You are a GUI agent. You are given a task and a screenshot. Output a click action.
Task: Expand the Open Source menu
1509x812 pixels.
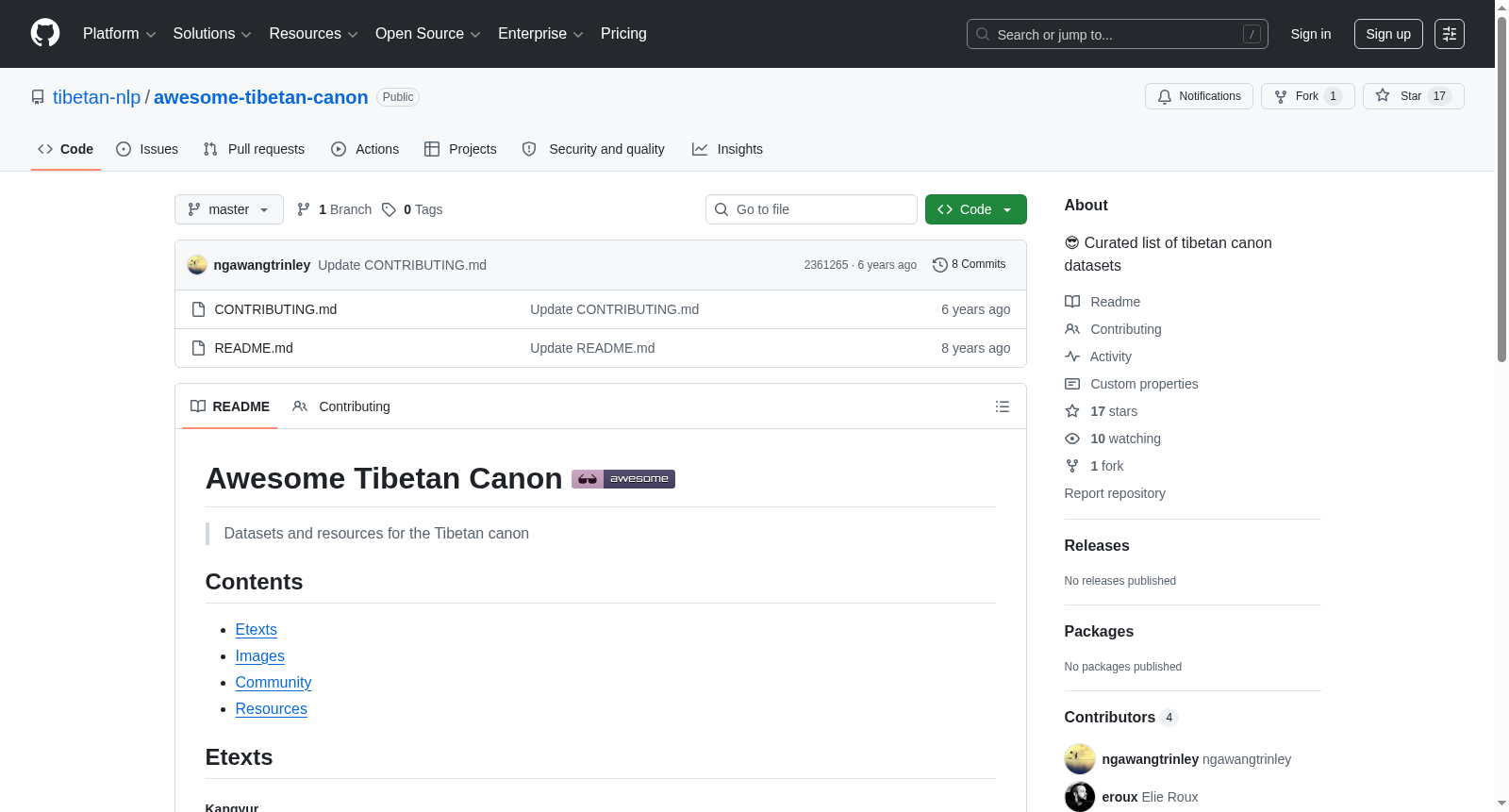point(428,34)
